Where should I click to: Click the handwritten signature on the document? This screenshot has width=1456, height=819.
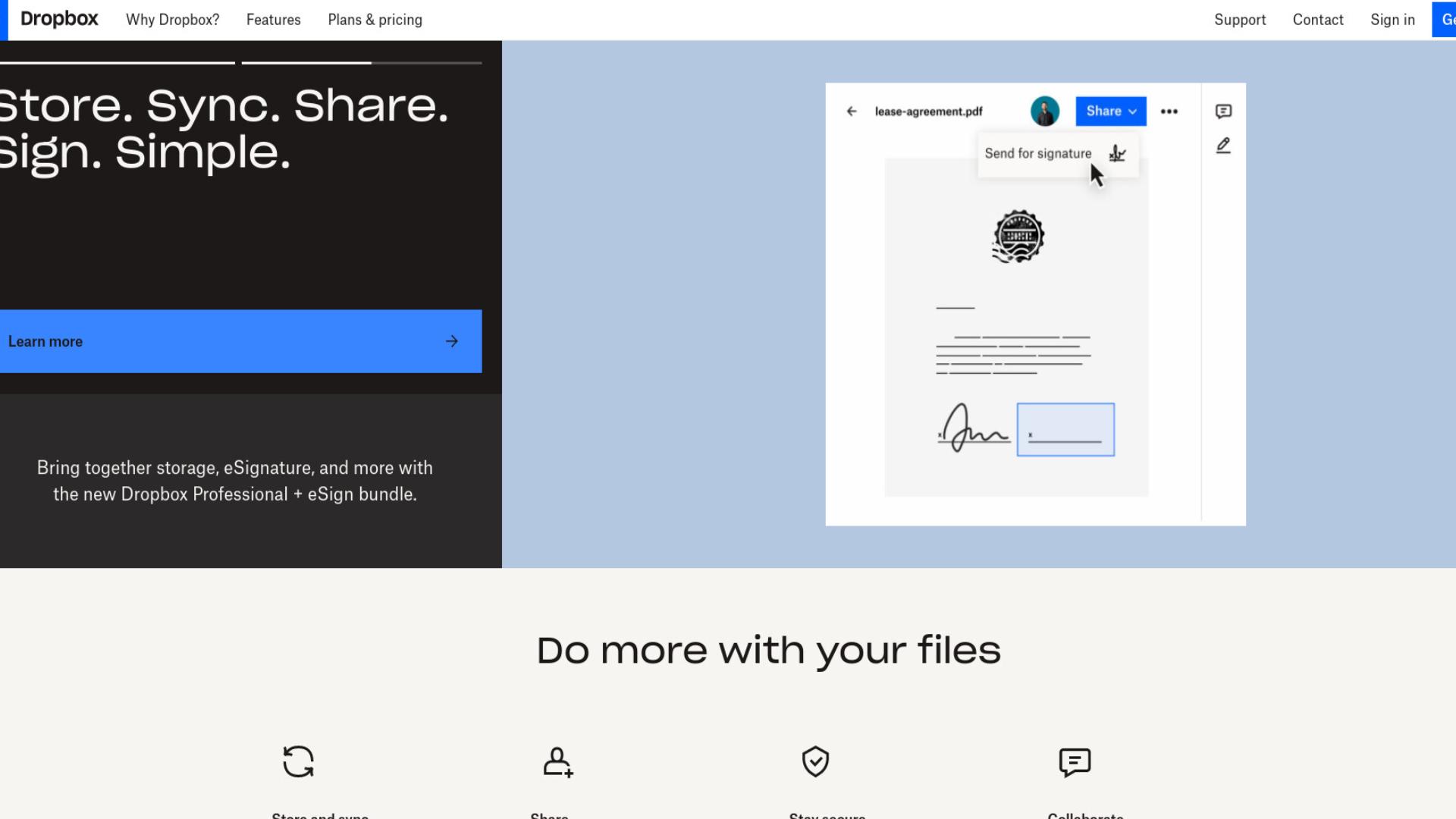(974, 428)
